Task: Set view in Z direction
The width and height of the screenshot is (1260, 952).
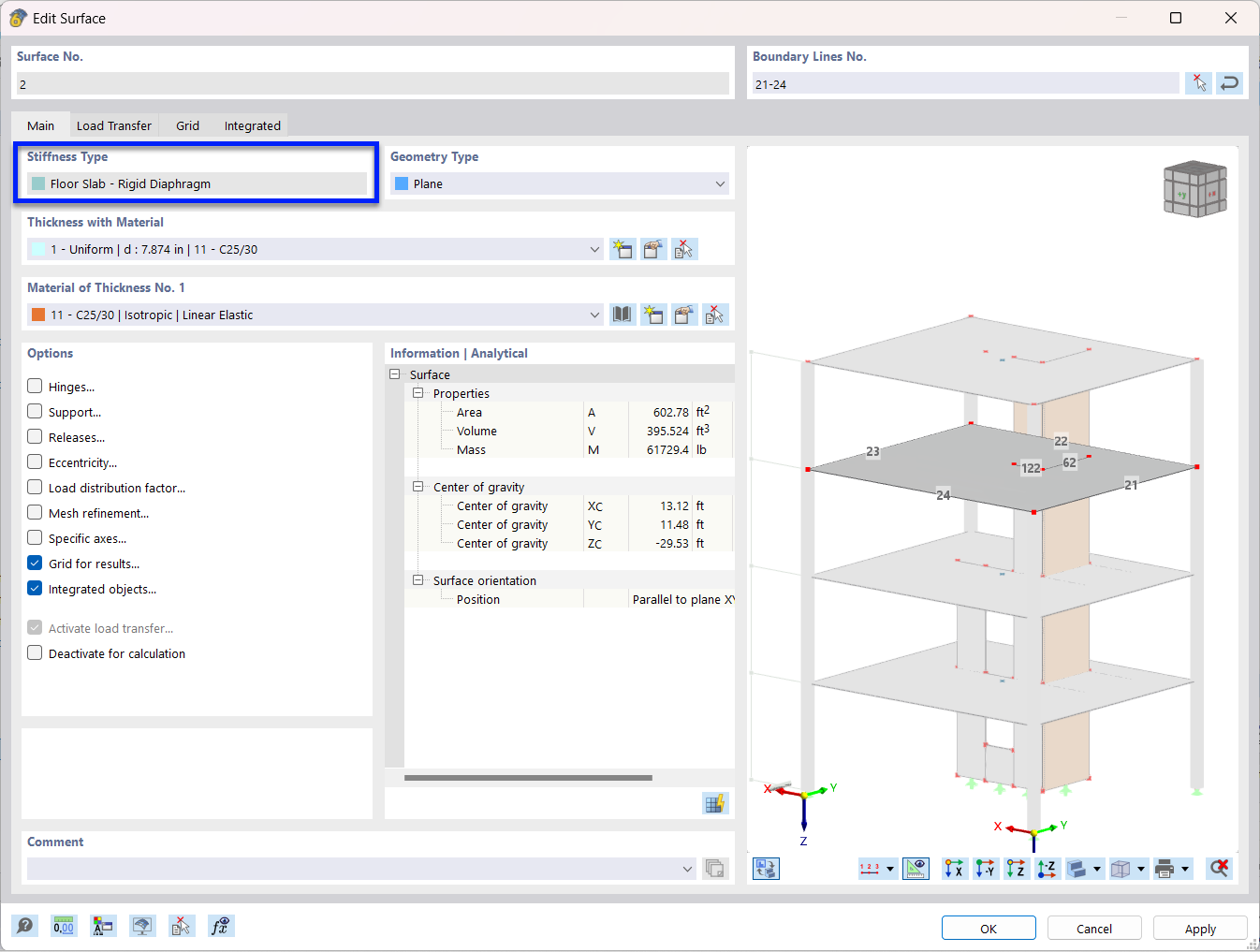Action: pos(1016,869)
